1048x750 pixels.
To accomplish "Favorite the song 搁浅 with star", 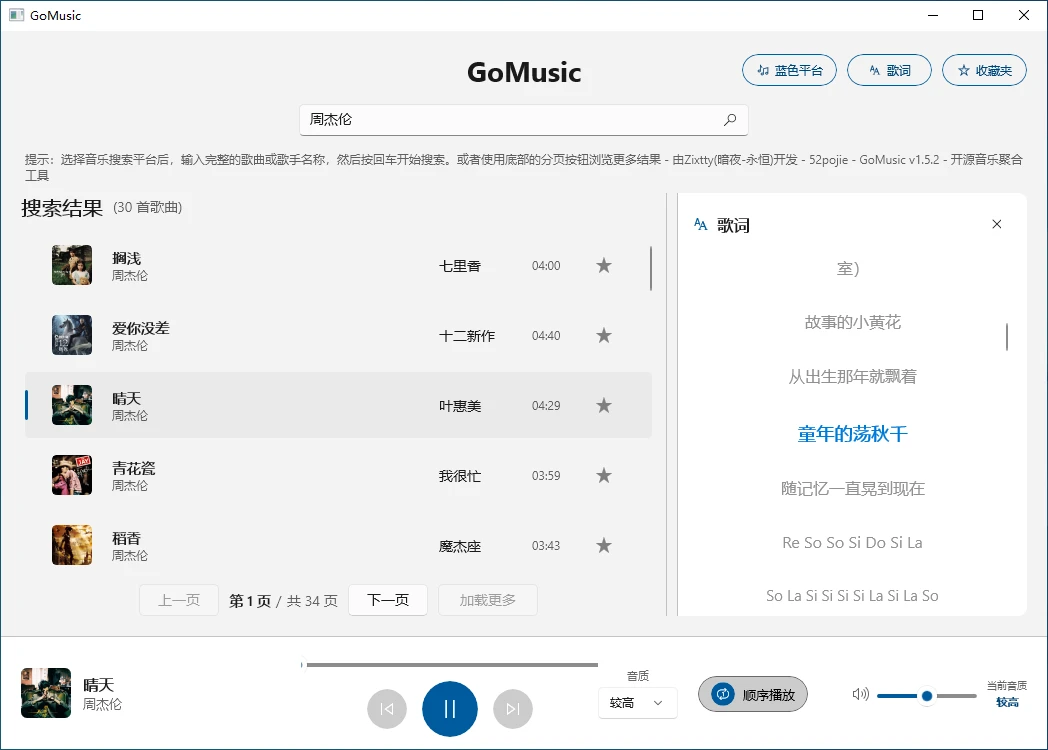I will click(604, 266).
